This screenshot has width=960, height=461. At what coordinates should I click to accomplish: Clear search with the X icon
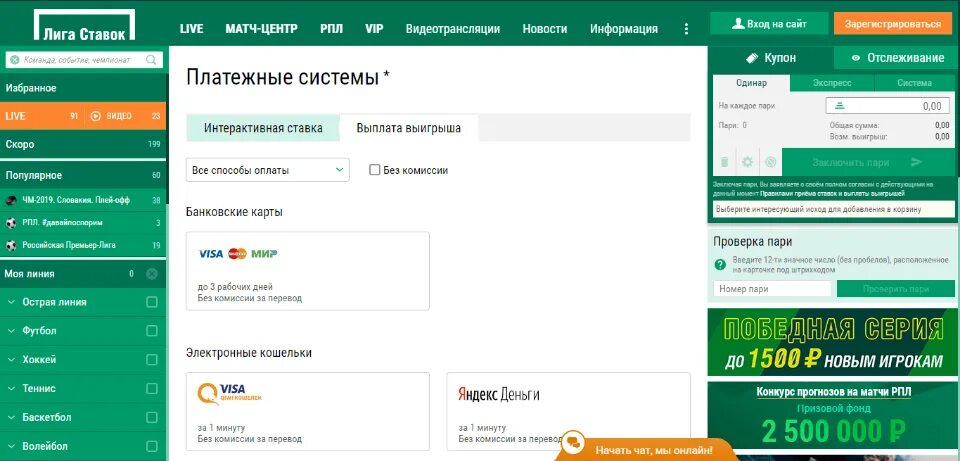point(15,60)
